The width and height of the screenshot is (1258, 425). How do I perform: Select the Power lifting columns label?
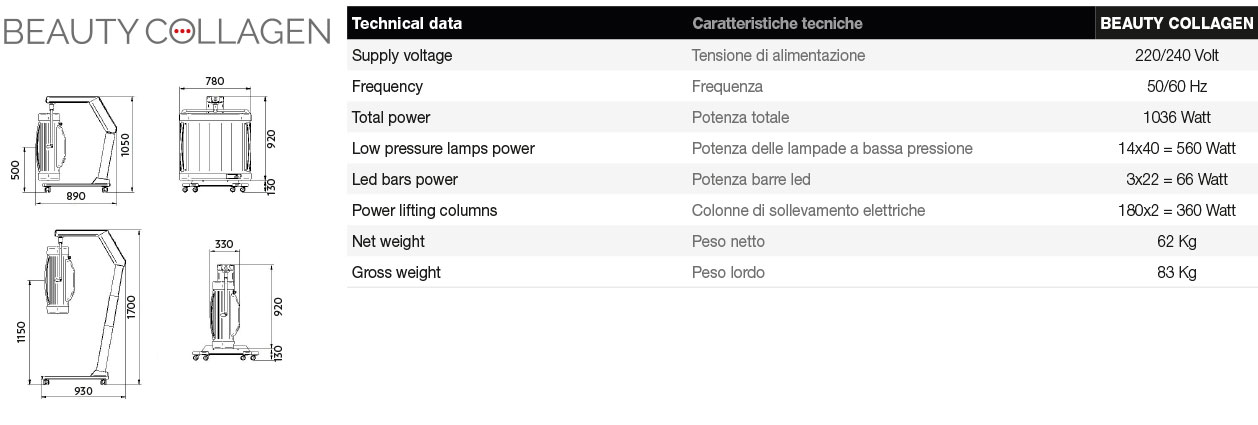[x=424, y=211]
